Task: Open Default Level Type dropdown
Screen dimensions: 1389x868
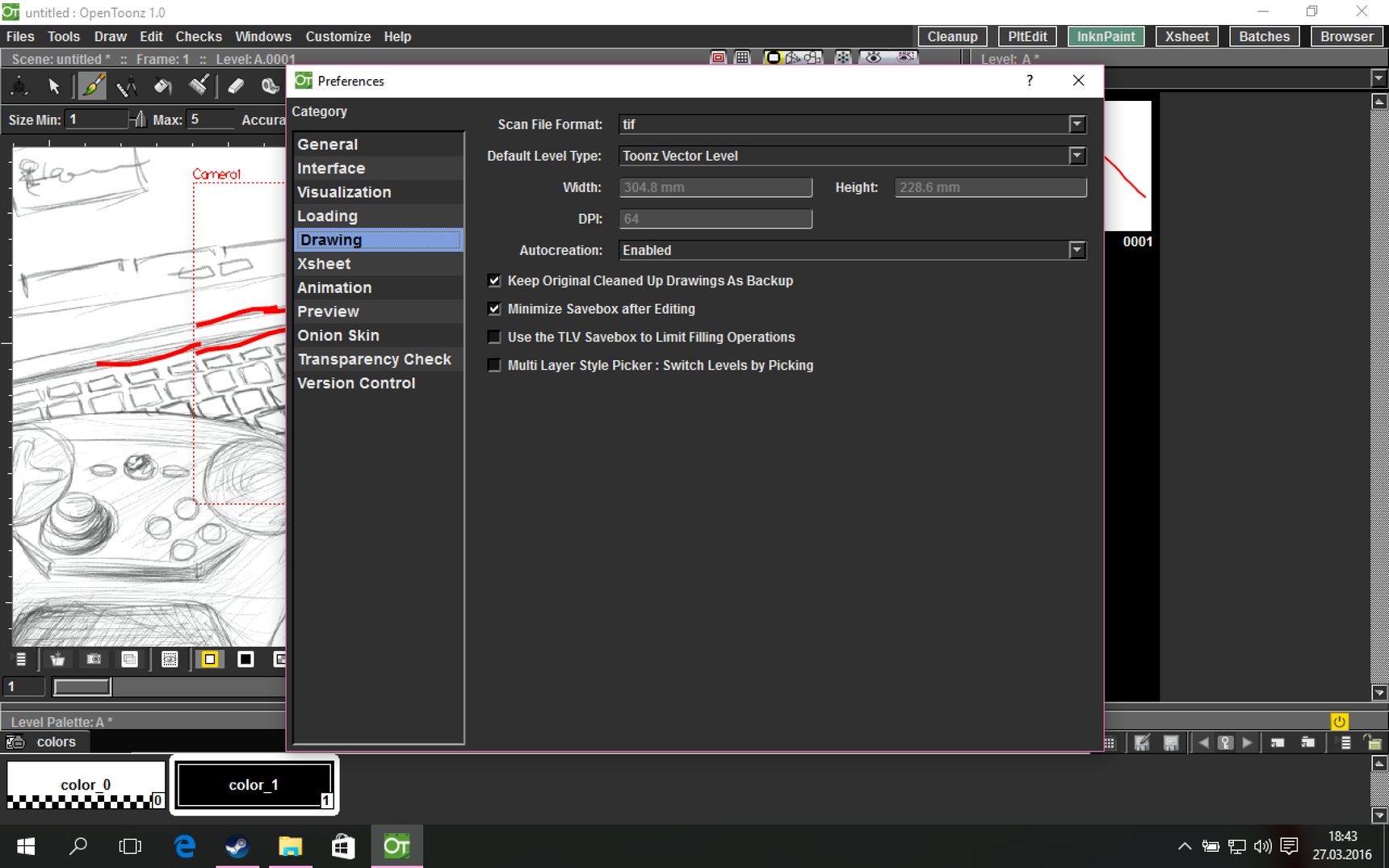Action: 853,156
